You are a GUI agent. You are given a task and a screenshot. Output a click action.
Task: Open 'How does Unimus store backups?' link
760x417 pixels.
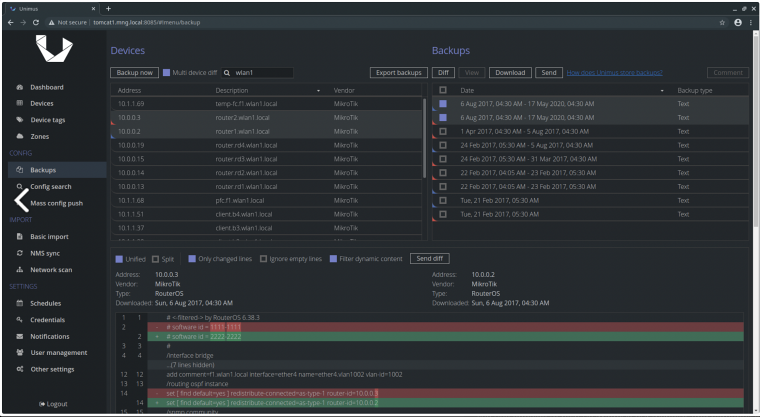coord(614,73)
